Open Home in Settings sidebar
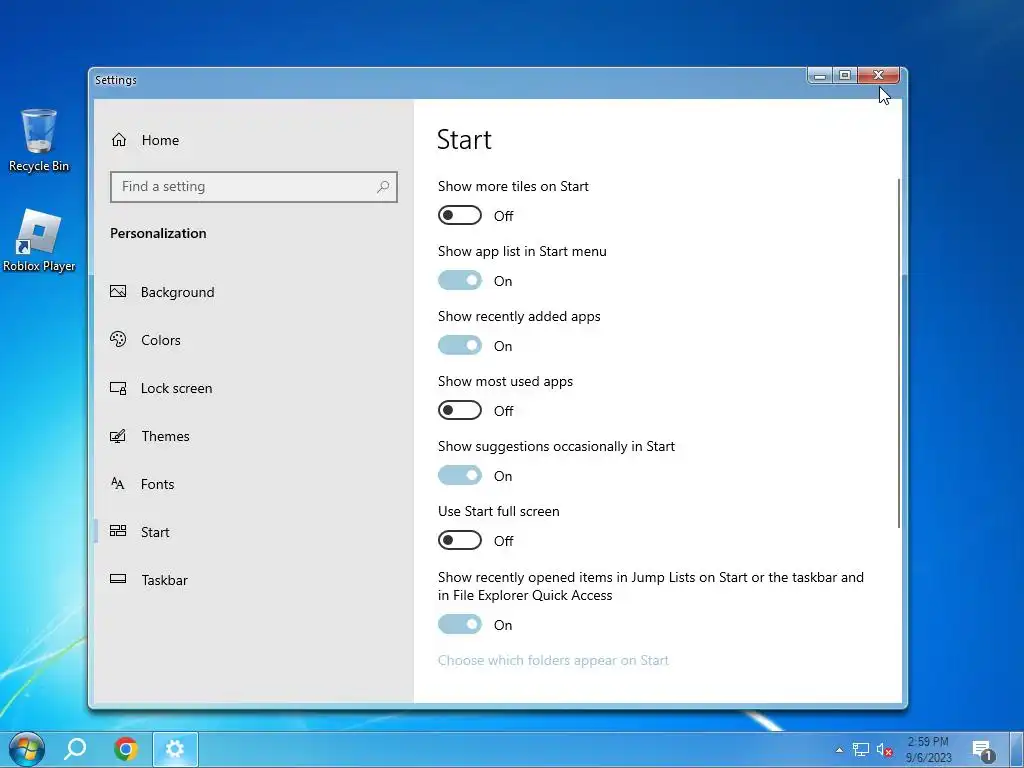This screenshot has height=768, width=1024. [x=253, y=140]
